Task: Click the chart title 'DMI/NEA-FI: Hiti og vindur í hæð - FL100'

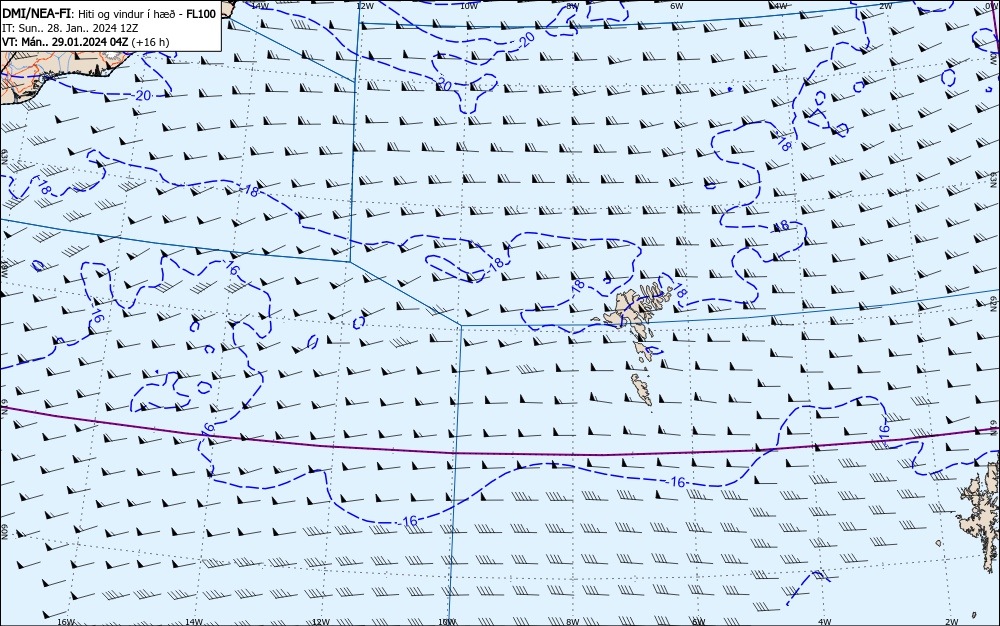Action: tap(109, 14)
